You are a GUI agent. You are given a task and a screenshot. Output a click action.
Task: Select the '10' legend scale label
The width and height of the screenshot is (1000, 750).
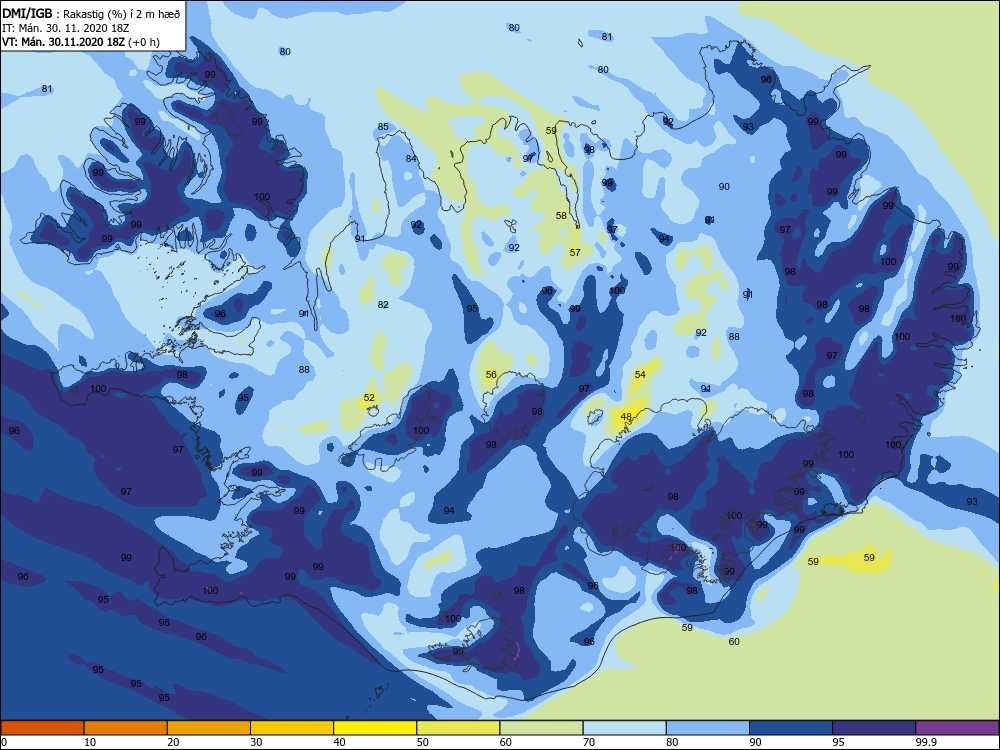[90, 742]
